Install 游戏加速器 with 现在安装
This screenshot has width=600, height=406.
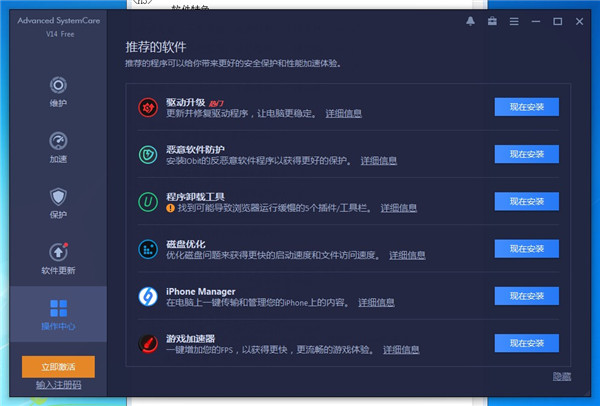click(x=527, y=343)
